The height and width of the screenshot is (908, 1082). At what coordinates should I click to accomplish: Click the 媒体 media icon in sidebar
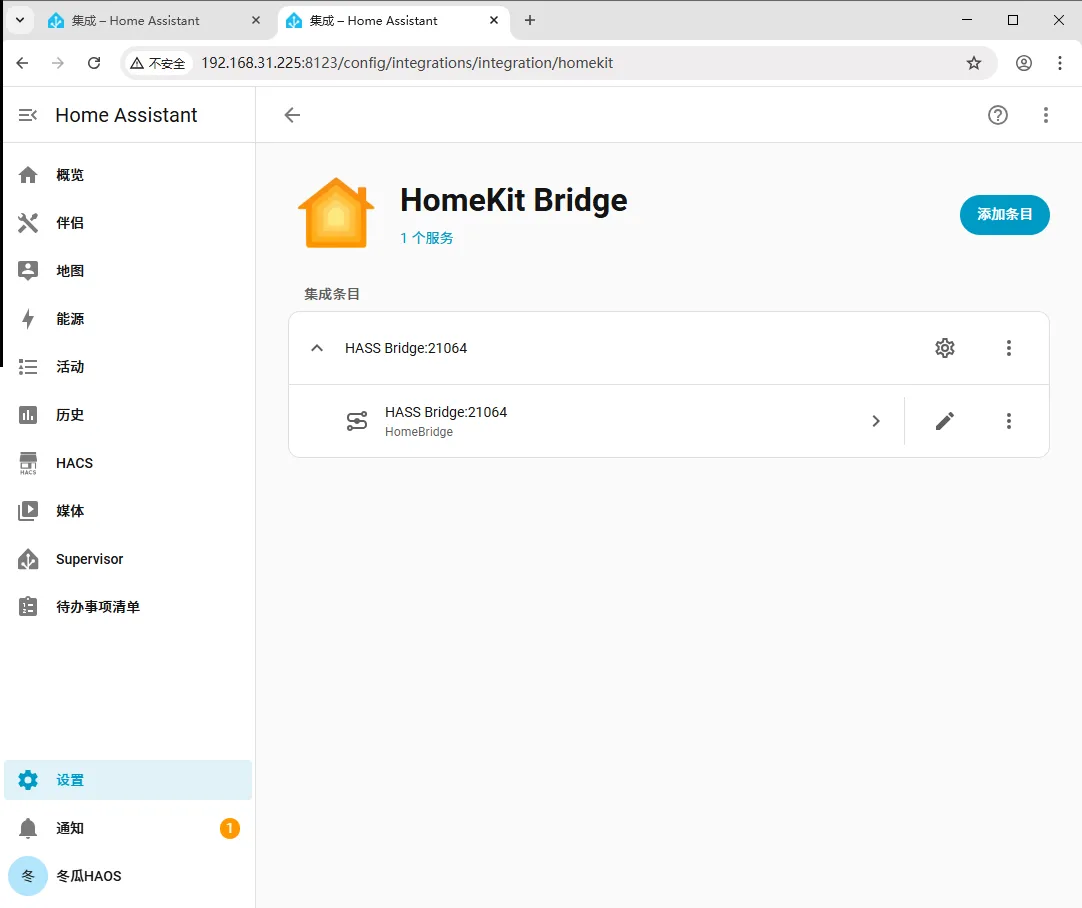tap(28, 511)
